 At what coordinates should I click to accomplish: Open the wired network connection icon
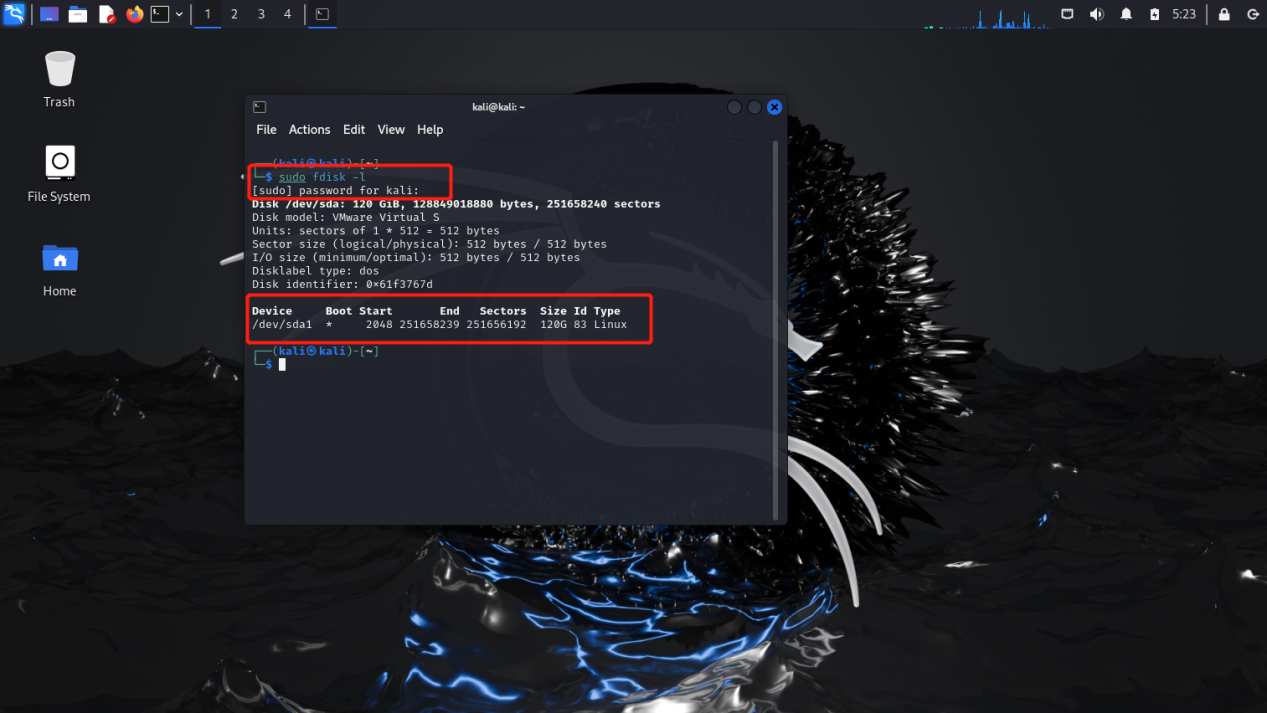tap(1068, 14)
